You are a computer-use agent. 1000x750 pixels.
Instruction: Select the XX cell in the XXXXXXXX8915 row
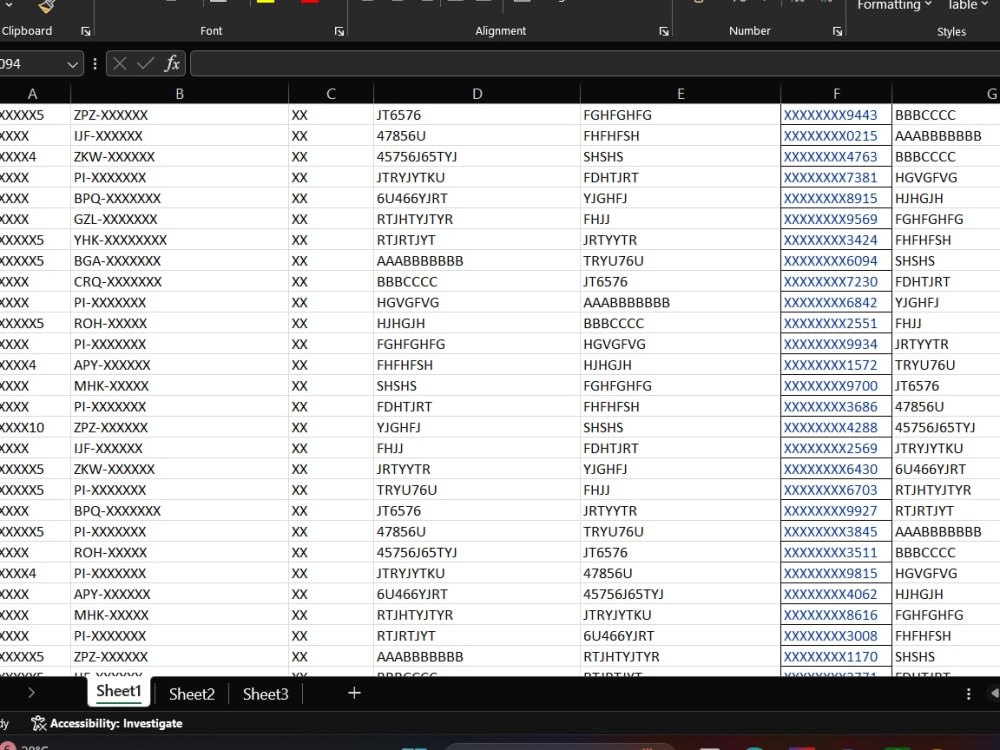[x=330, y=198]
